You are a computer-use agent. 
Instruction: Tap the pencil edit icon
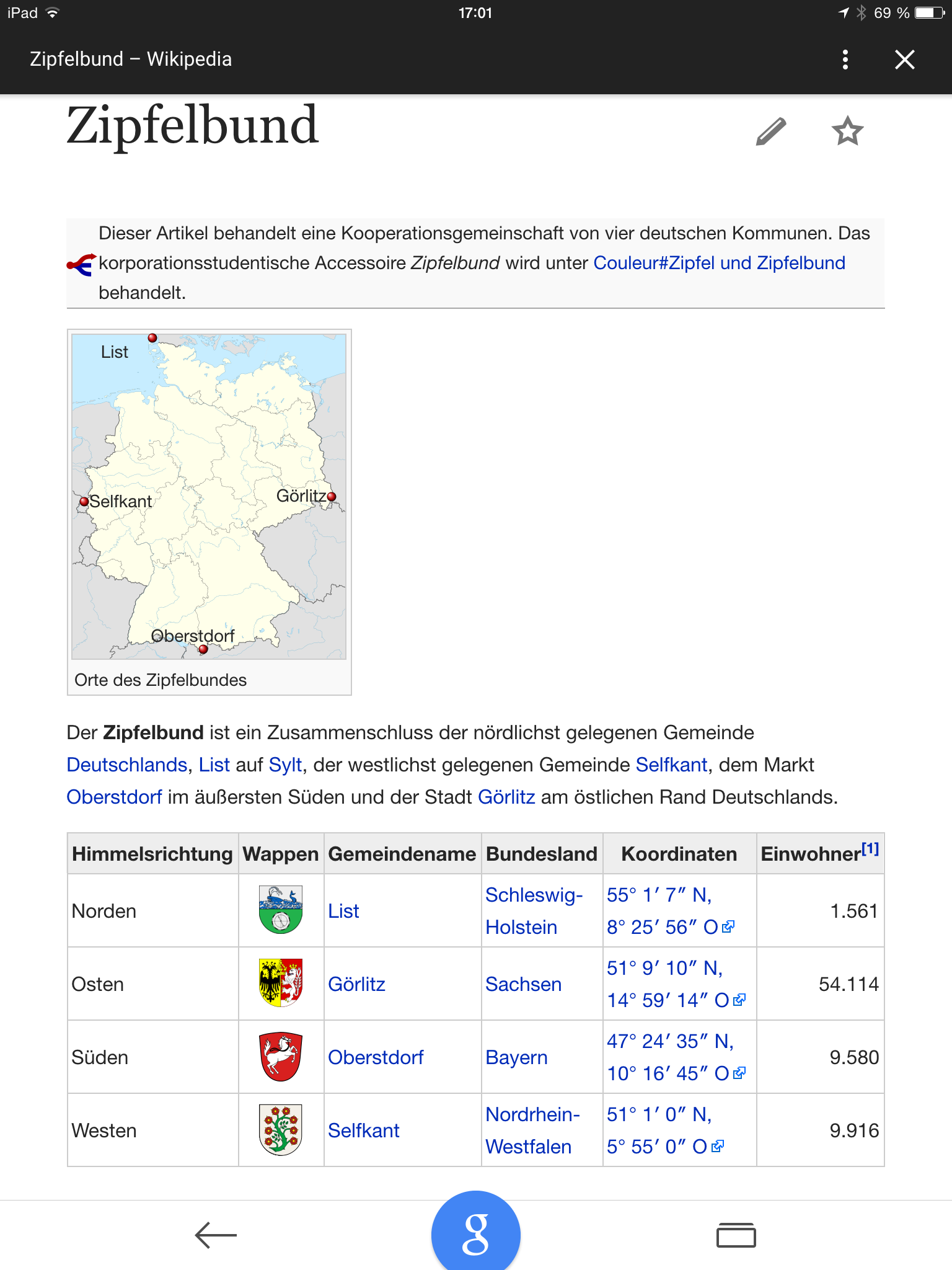(x=771, y=131)
